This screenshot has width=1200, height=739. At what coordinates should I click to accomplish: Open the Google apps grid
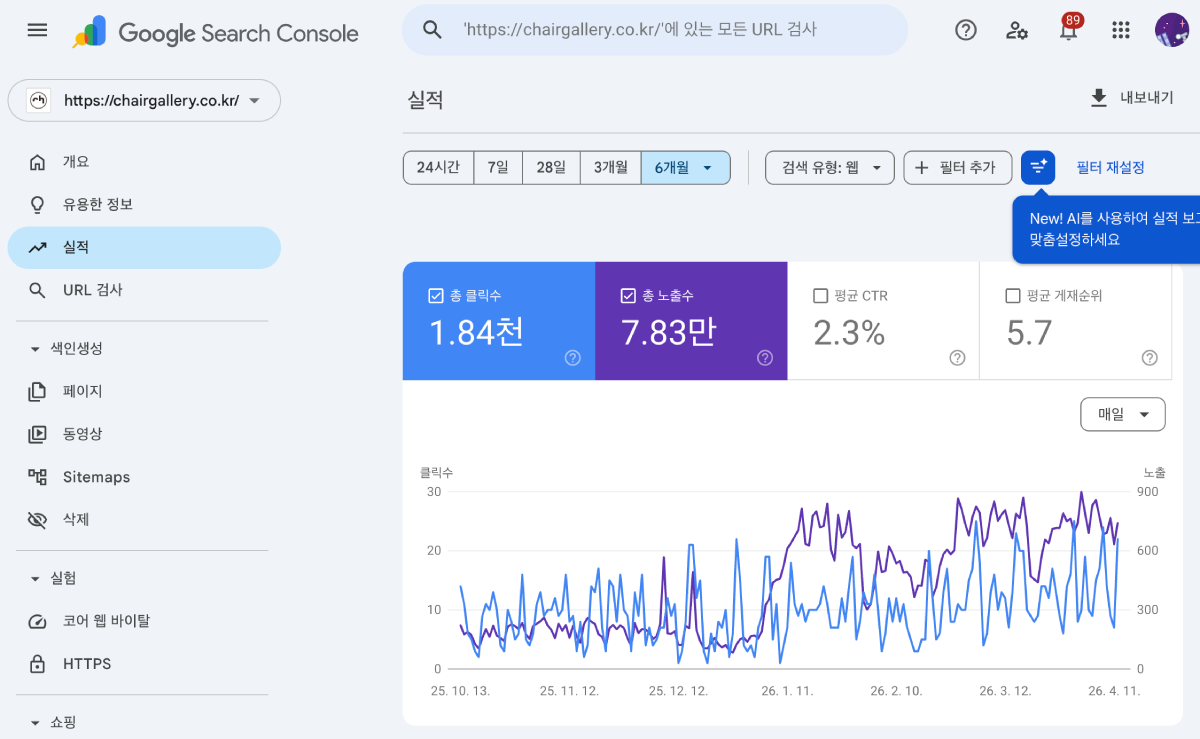(1121, 30)
